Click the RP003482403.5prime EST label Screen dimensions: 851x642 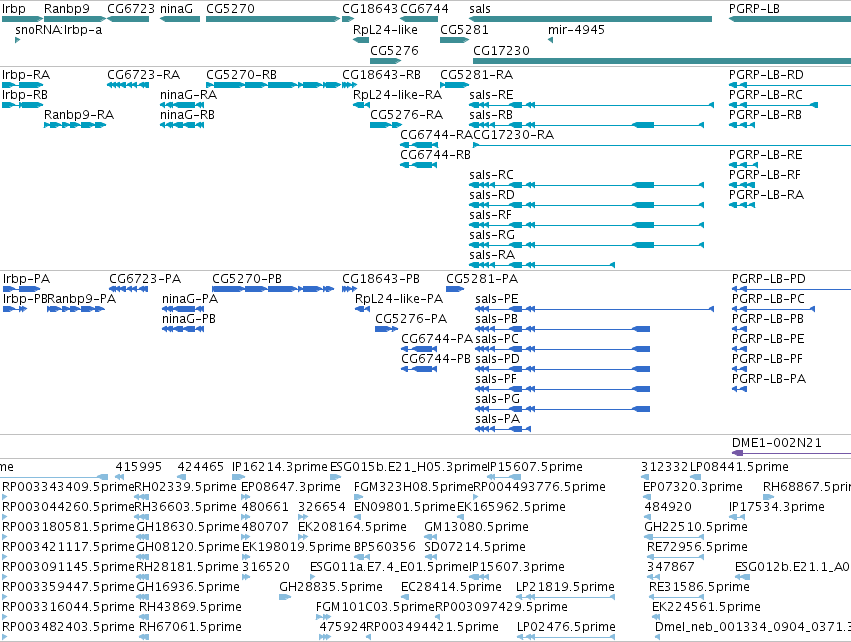point(68,627)
